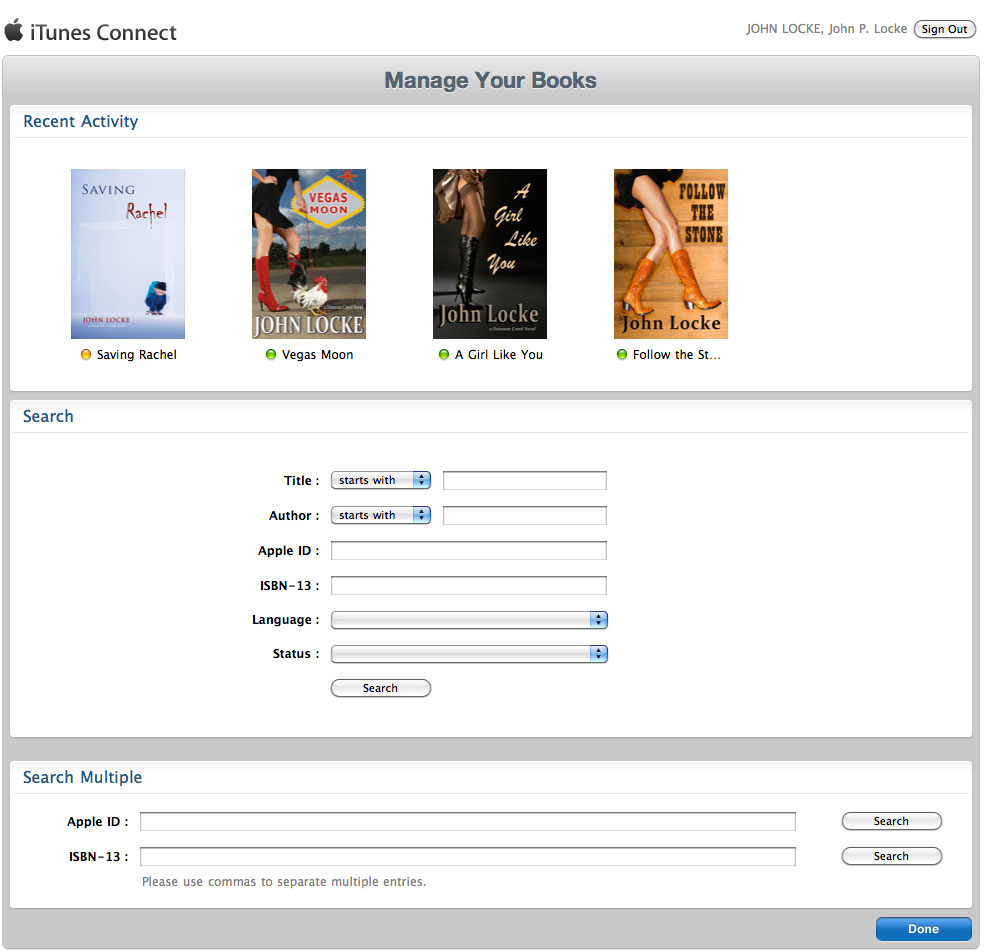Image resolution: width=984 pixels, height=951 pixels.
Task: Click the green status dot beside Vegas Moon
Action: (271, 355)
